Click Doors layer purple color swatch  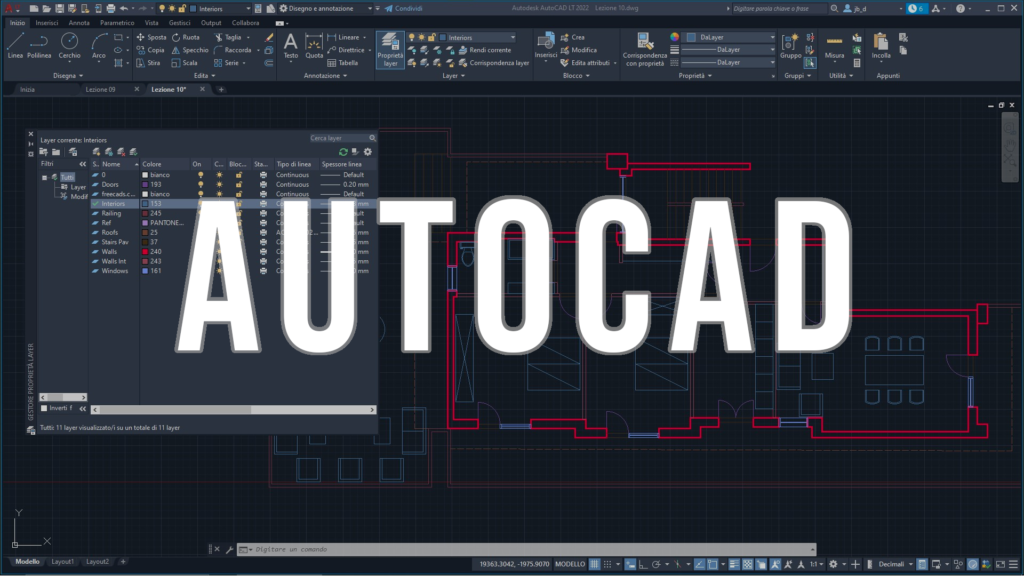click(x=145, y=184)
